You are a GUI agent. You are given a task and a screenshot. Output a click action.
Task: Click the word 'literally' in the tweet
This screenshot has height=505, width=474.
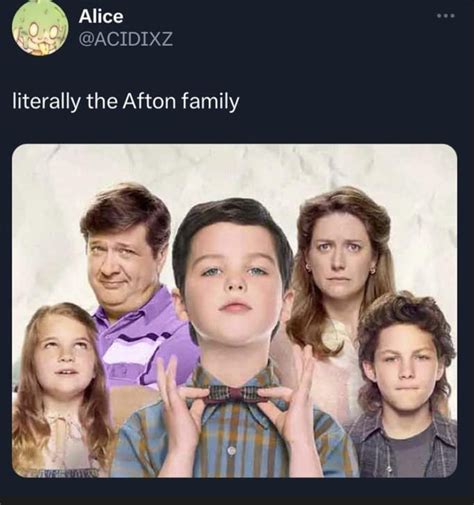coord(46,101)
